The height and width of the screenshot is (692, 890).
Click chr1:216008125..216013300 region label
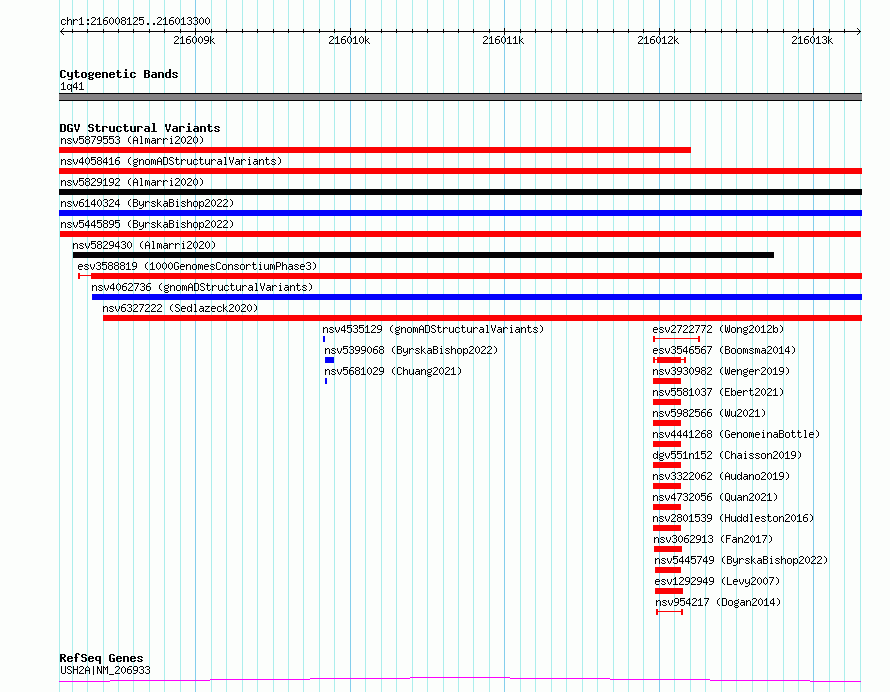pos(135,22)
